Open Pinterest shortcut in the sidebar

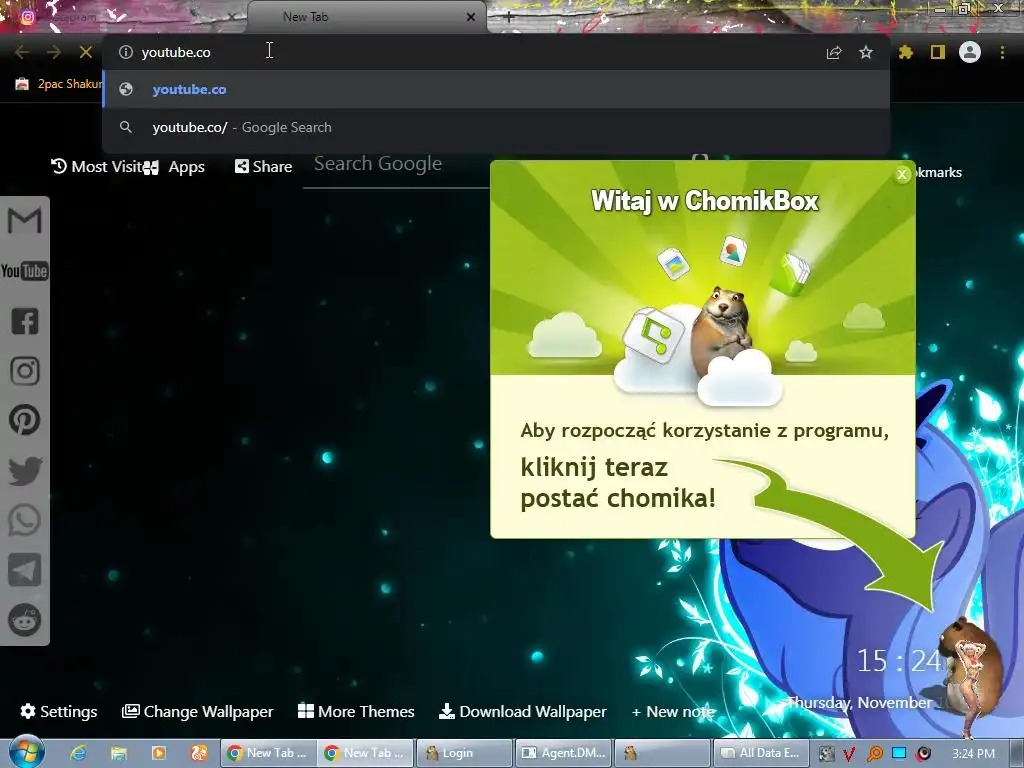pyautogui.click(x=25, y=420)
